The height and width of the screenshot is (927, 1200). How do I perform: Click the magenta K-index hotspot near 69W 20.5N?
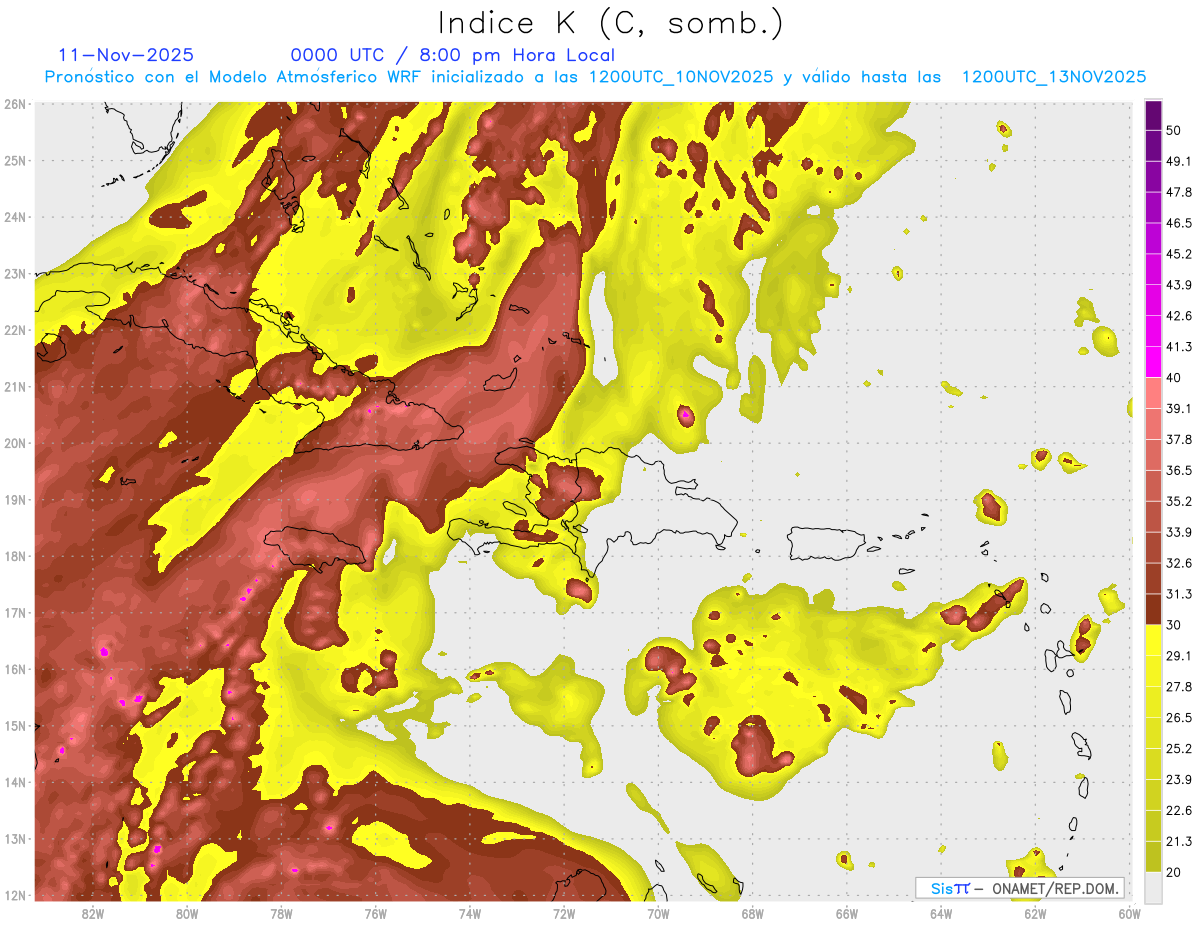(x=685, y=413)
